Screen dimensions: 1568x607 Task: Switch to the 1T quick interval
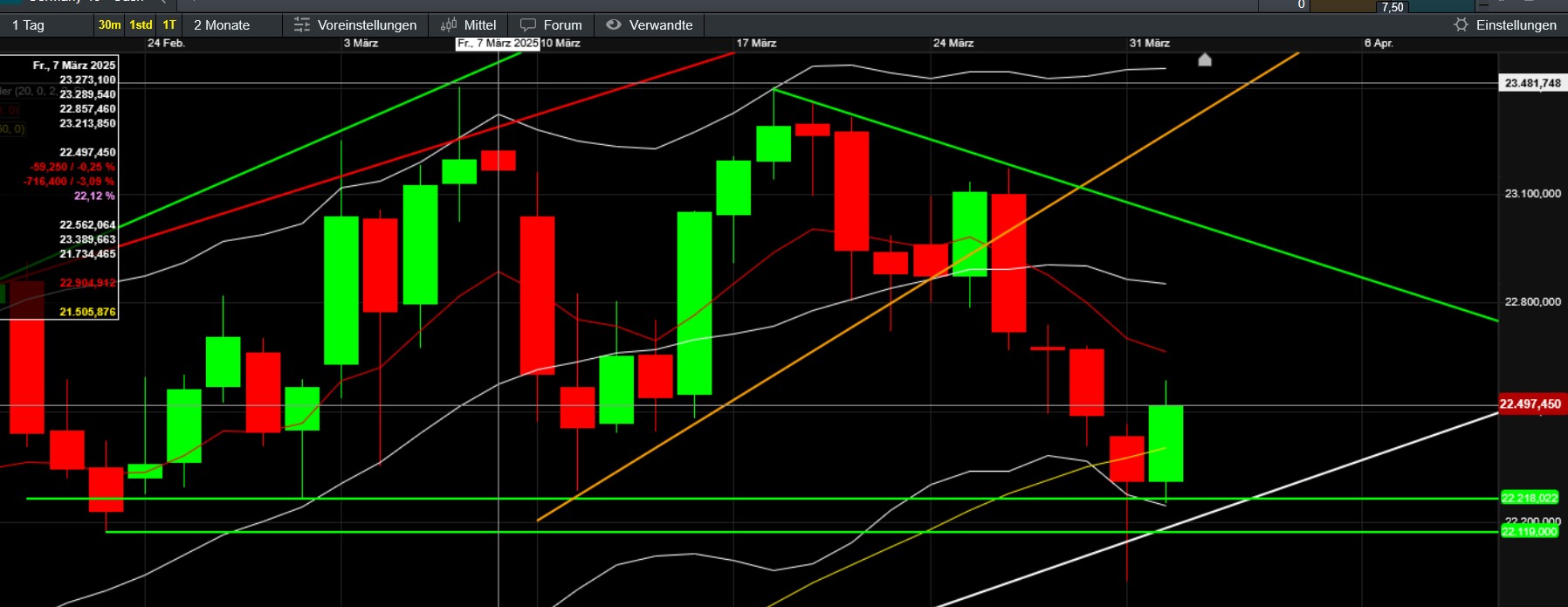[x=169, y=25]
